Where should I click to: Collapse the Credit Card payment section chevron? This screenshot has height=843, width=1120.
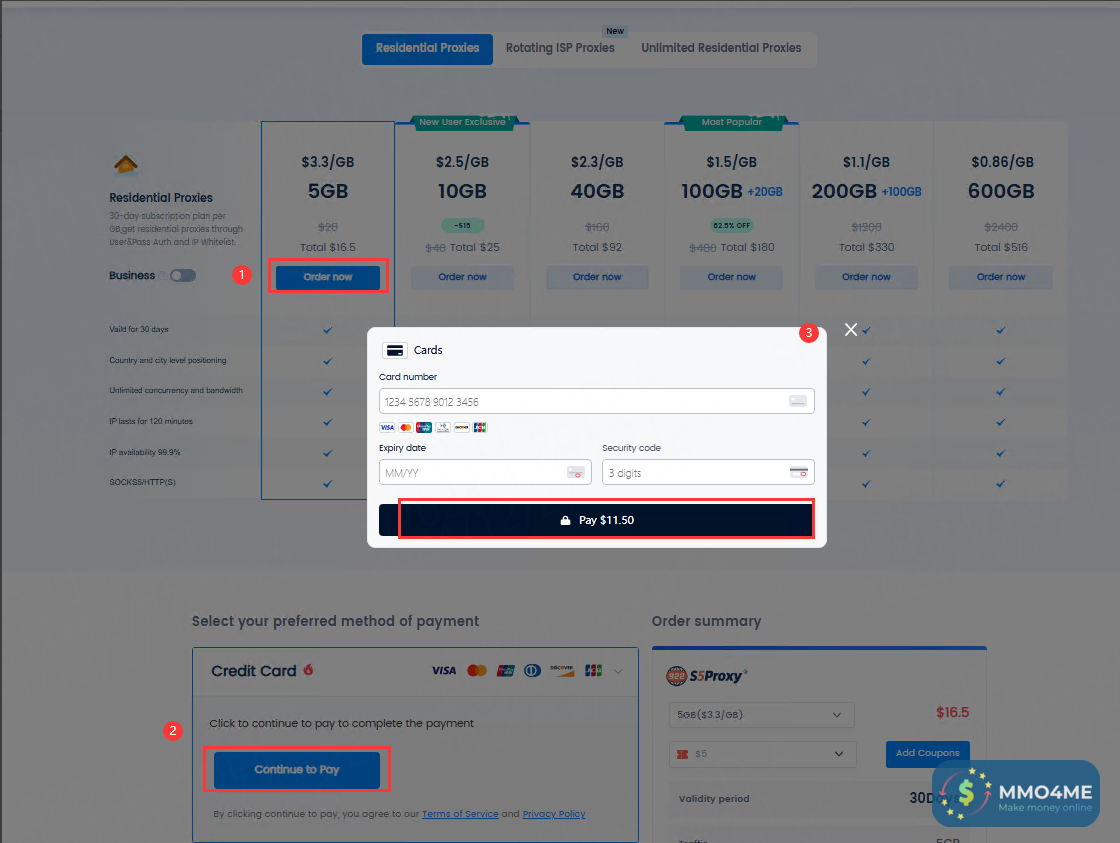pyautogui.click(x=618, y=671)
